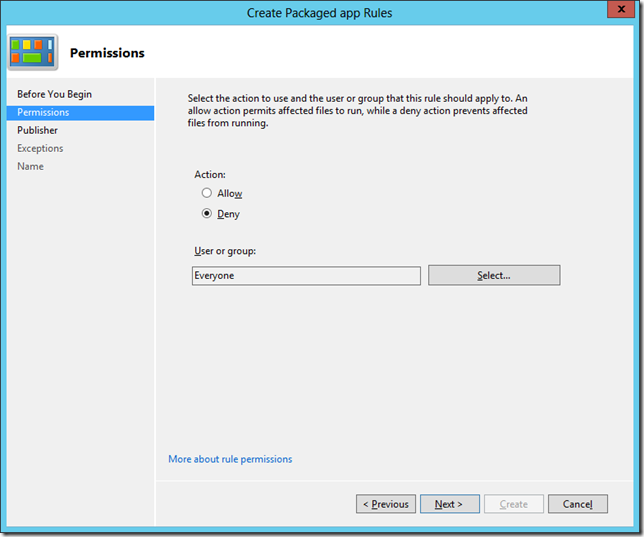Cancel the rule creation wizard

click(577, 504)
